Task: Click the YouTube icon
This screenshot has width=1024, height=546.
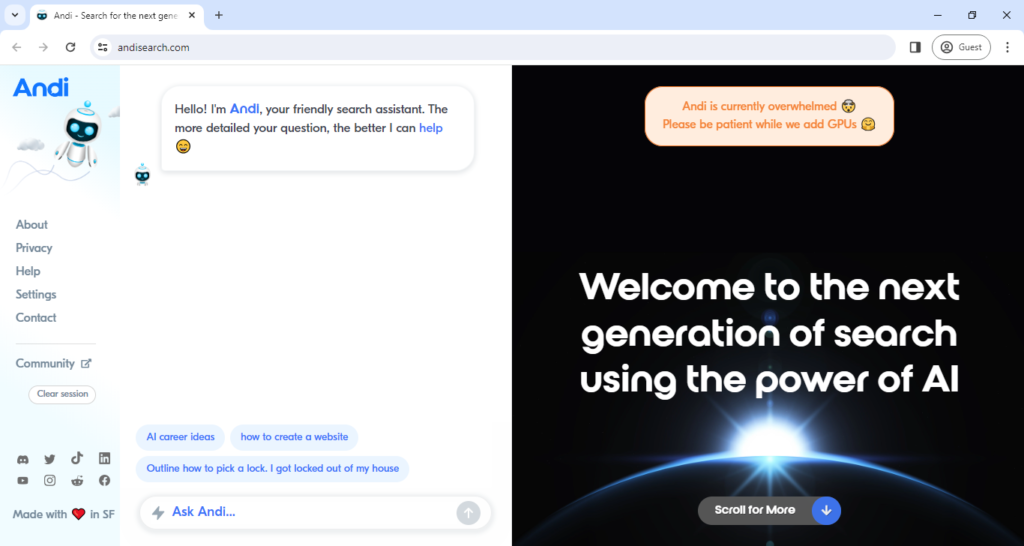Action: click(x=23, y=481)
